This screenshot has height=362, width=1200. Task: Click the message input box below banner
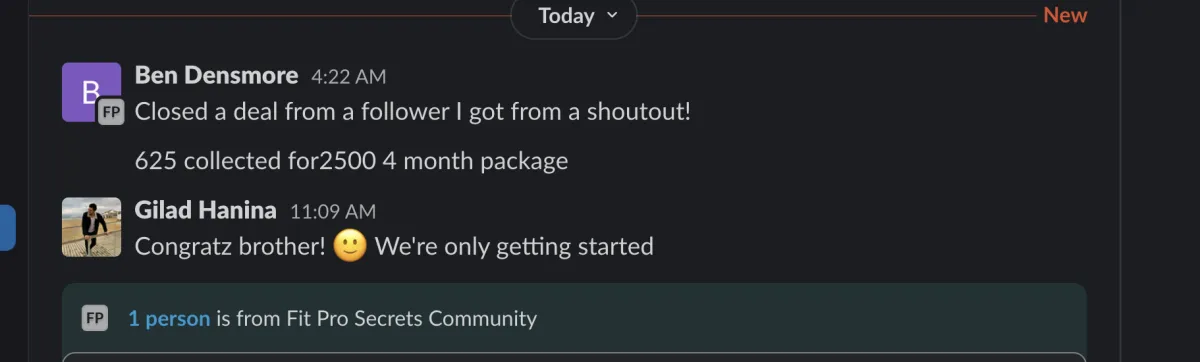(x=574, y=357)
